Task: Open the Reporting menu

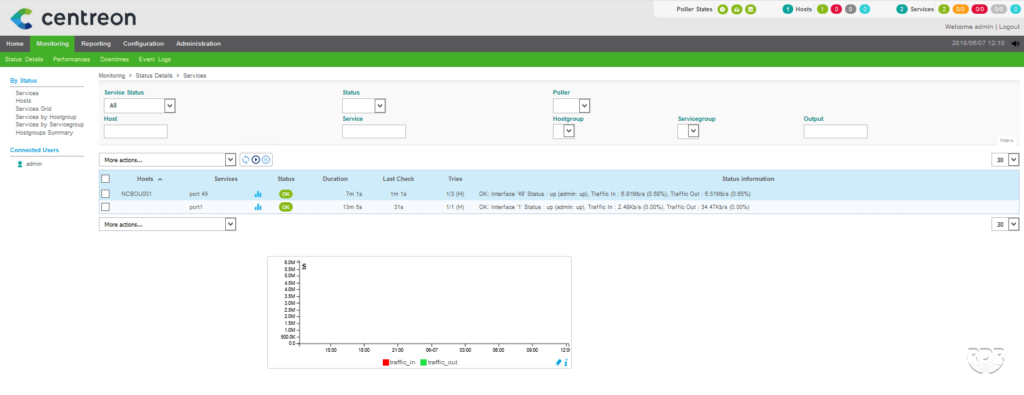Action: point(96,44)
